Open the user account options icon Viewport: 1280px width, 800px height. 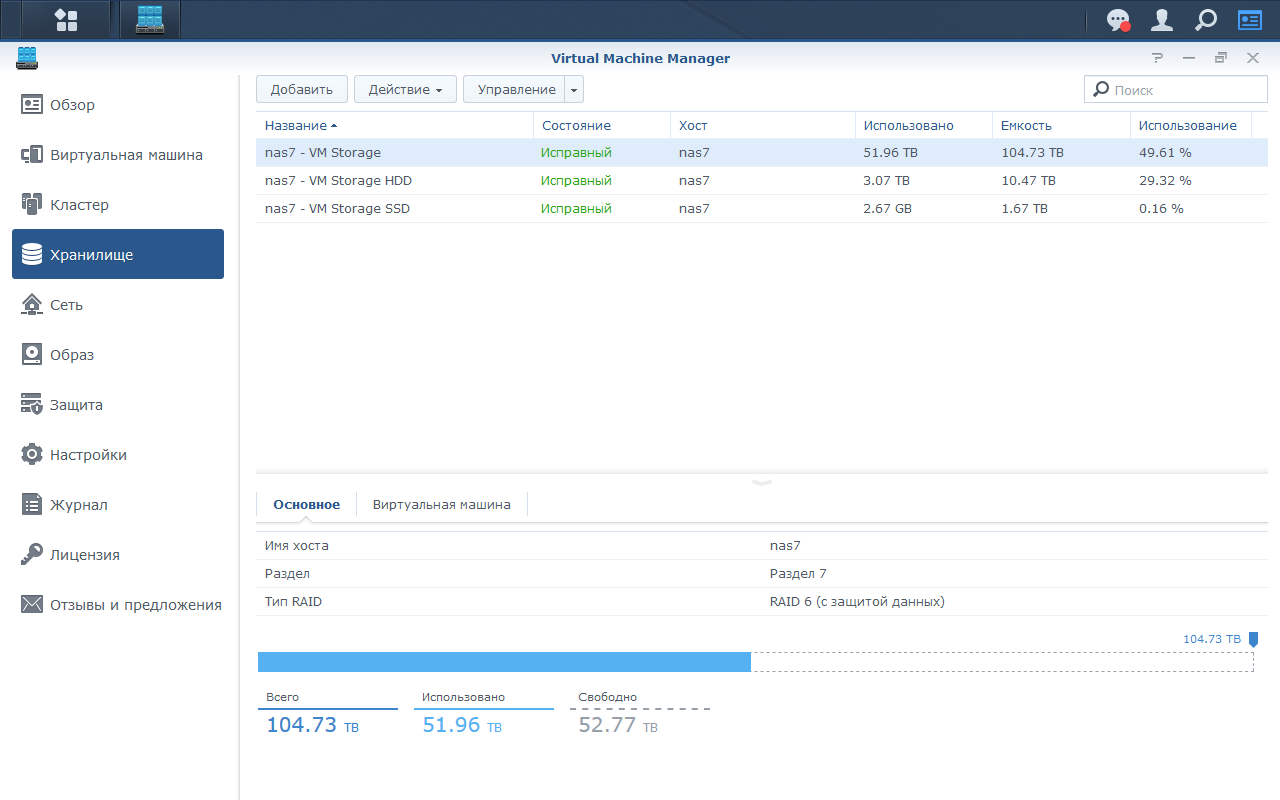click(1162, 20)
